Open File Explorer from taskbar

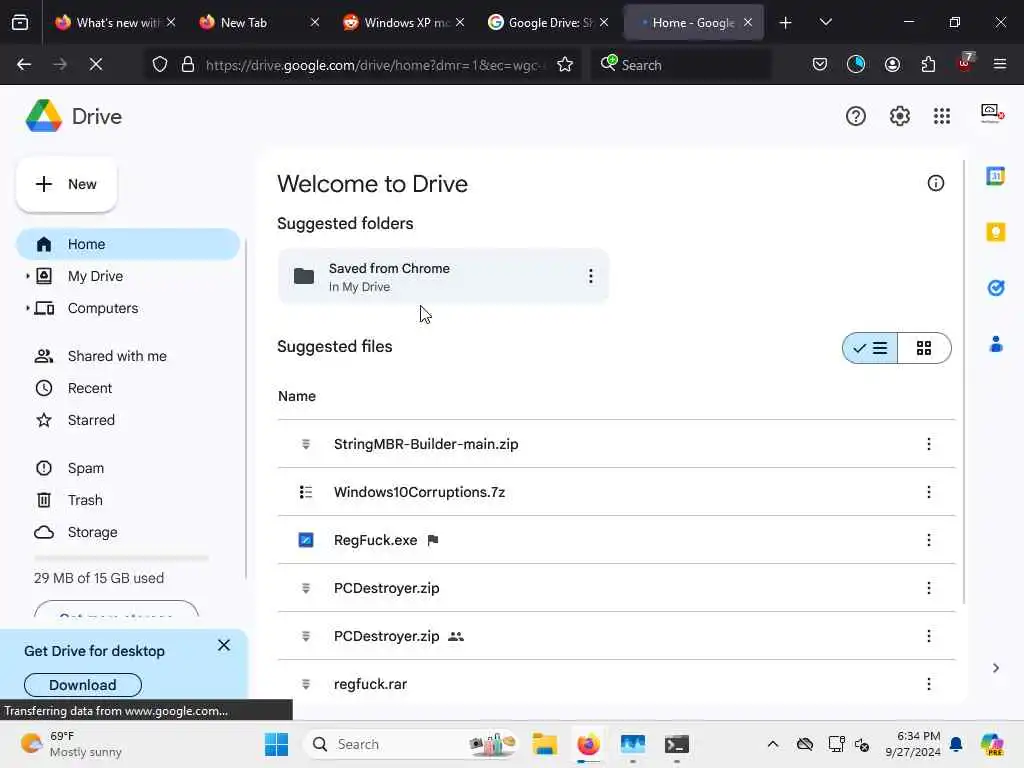click(545, 744)
